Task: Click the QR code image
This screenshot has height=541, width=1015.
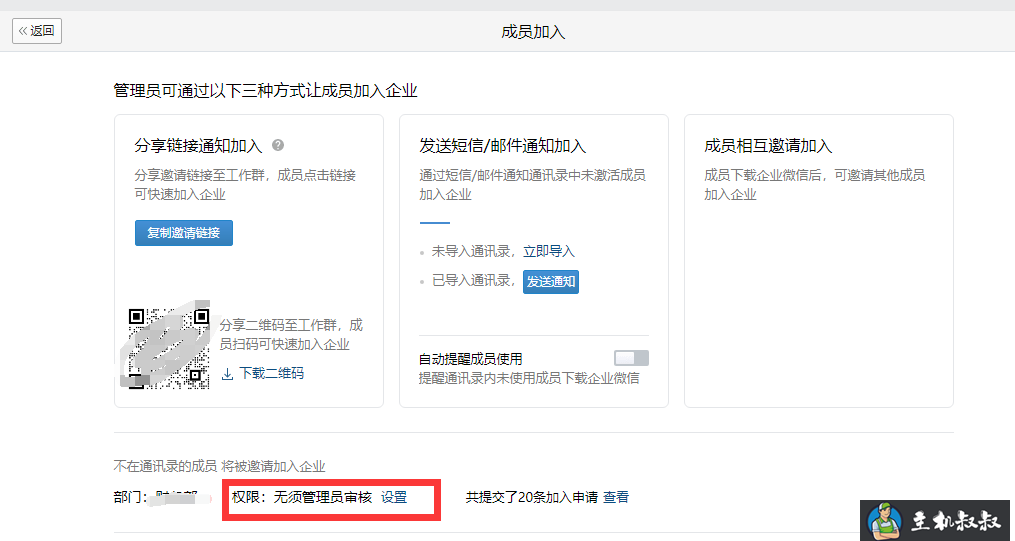Action: [x=168, y=349]
